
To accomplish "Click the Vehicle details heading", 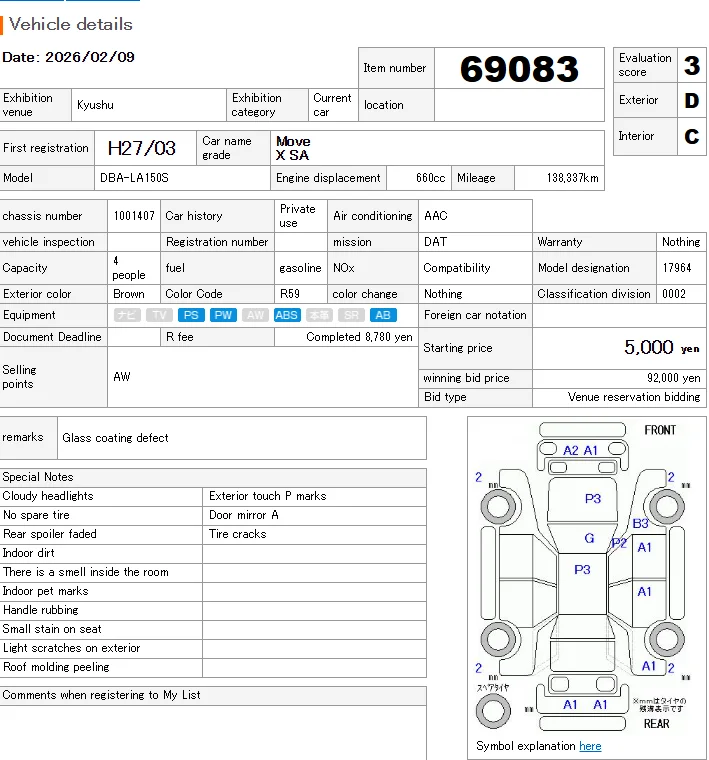I will tap(71, 24).
